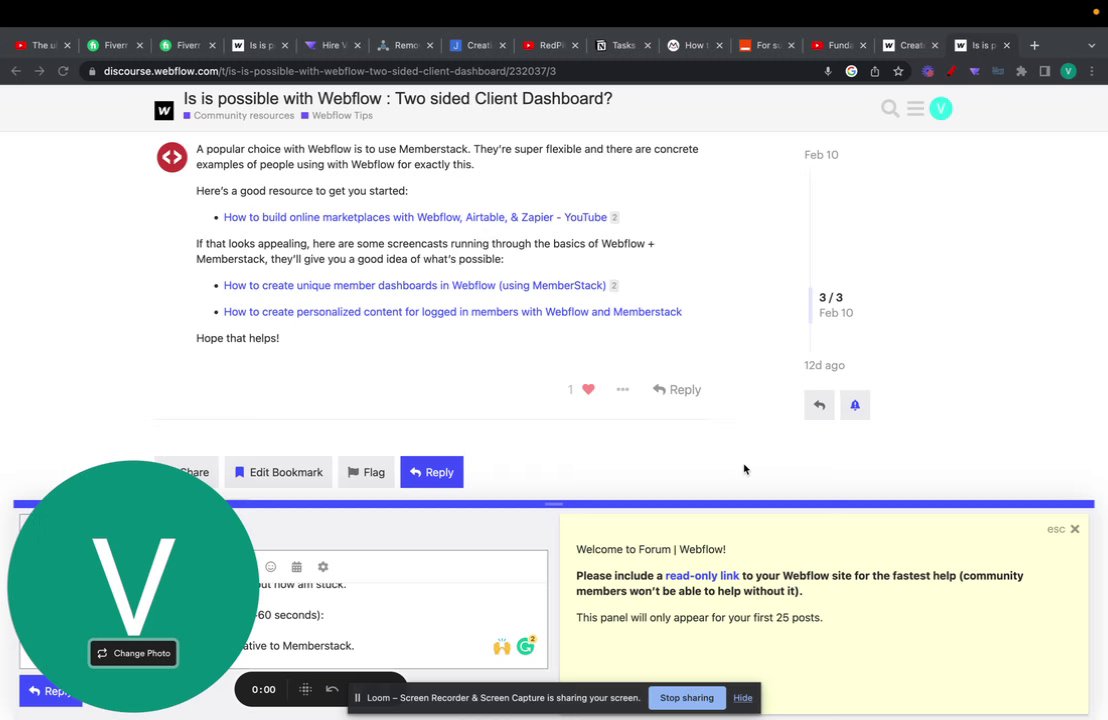Open a new browser tab with plus

coord(1035,45)
